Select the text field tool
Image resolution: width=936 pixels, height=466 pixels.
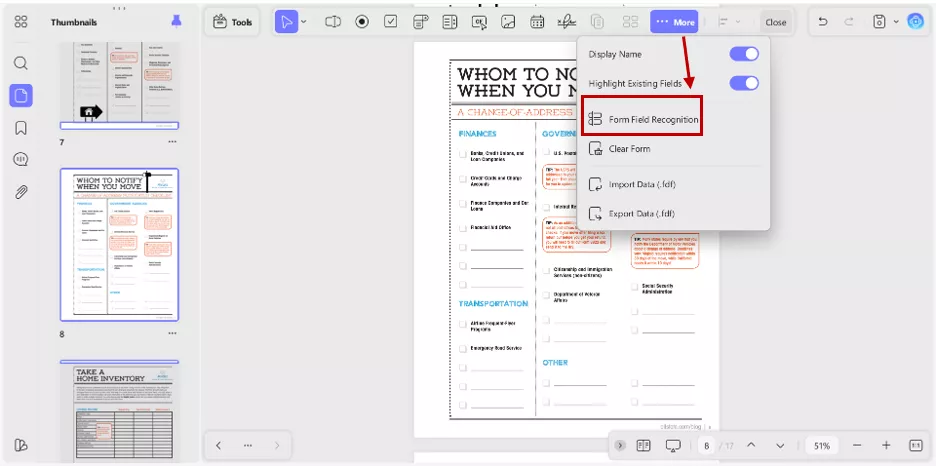pyautogui.click(x=332, y=22)
